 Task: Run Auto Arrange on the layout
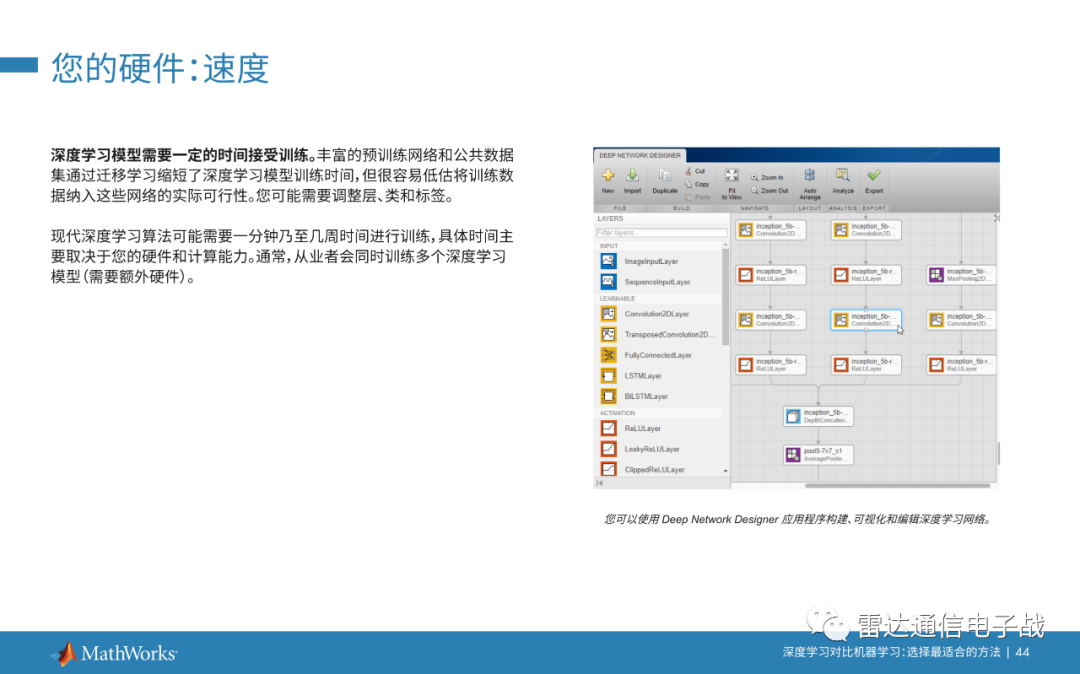pos(810,184)
